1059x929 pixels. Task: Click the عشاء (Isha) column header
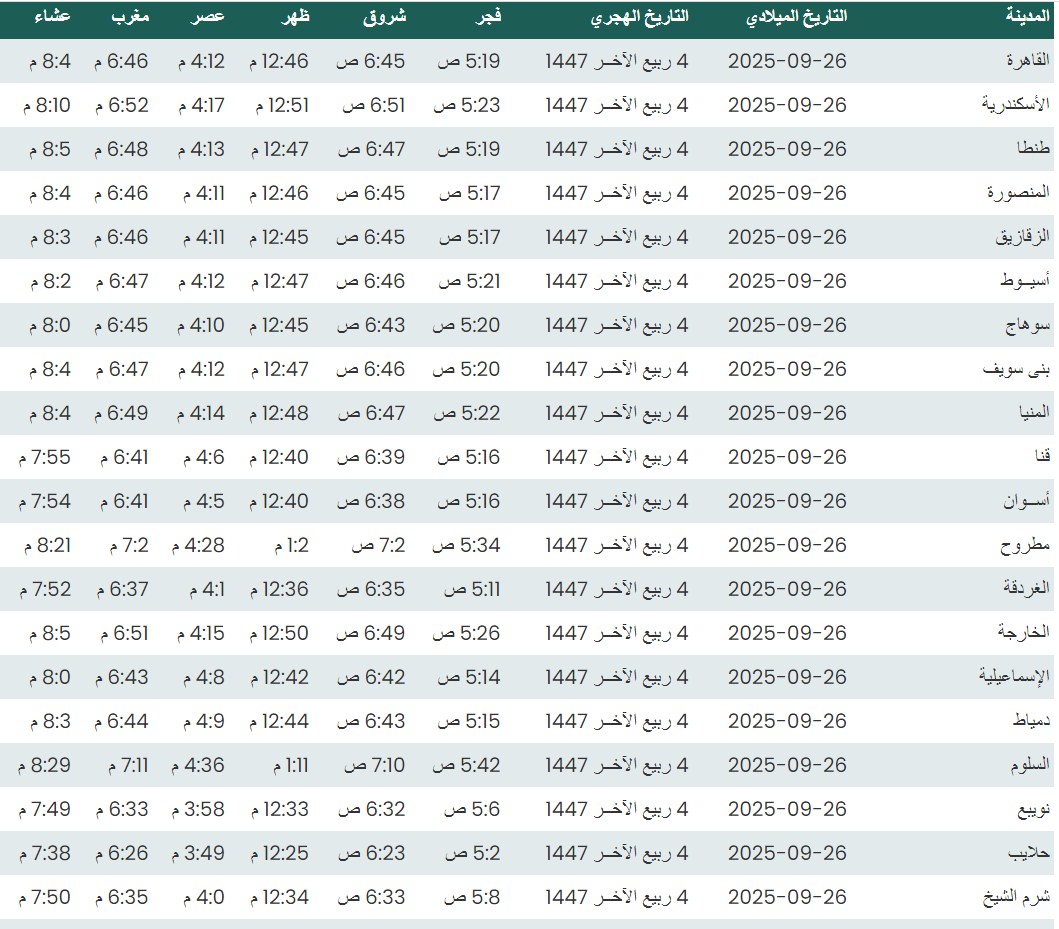pyautogui.click(x=50, y=16)
